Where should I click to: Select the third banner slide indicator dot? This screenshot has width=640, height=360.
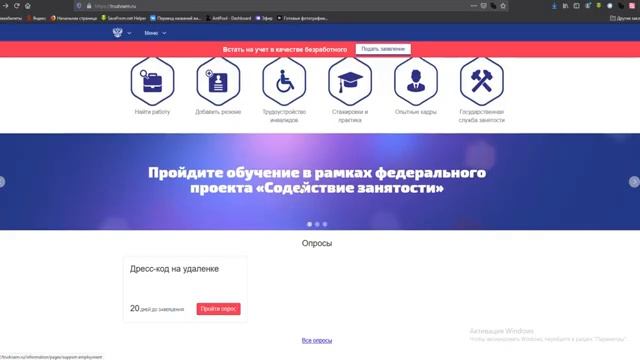click(x=325, y=224)
